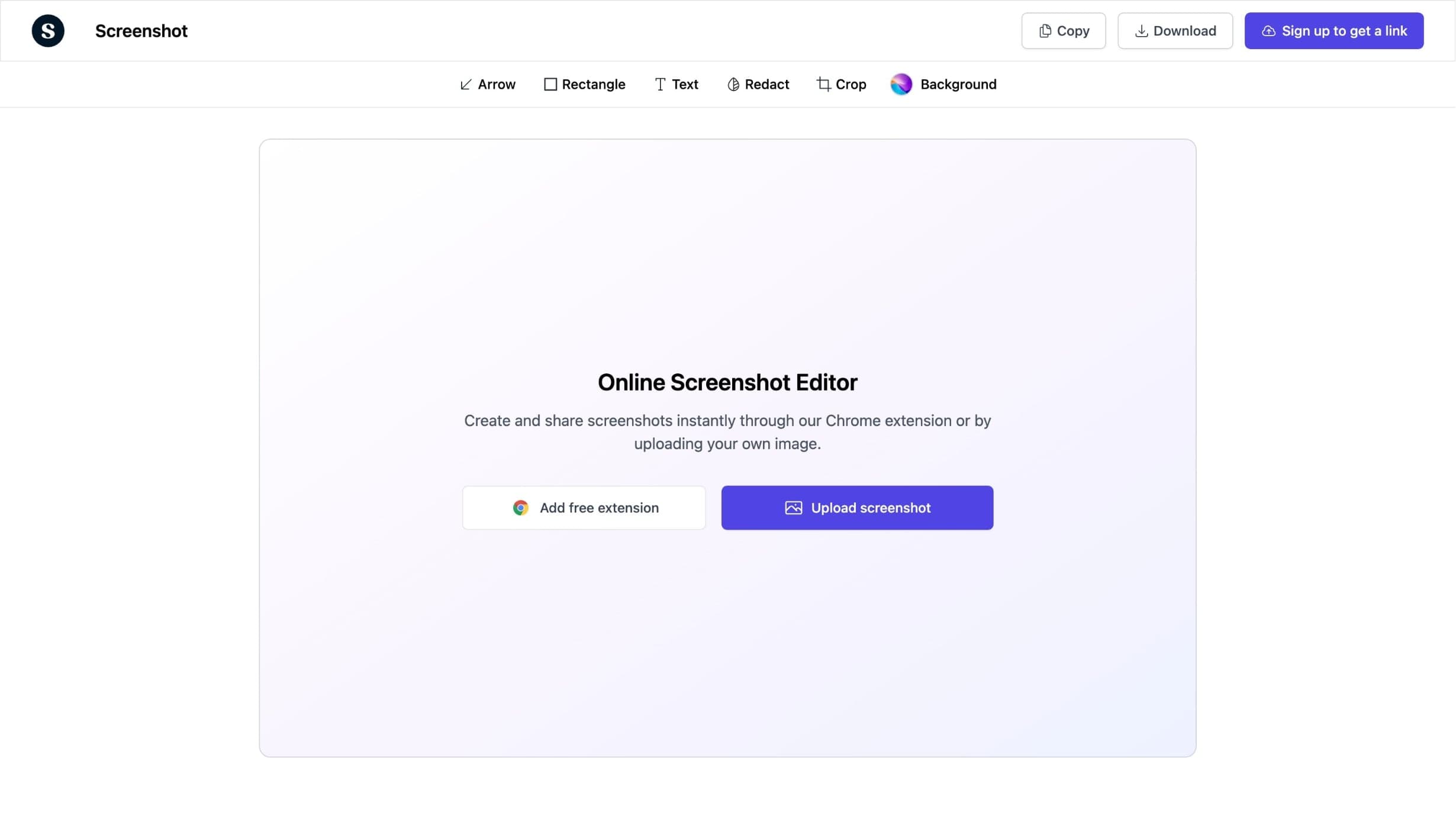This screenshot has width=1456, height=825.
Task: Click the Copy icon
Action: 1044,30
